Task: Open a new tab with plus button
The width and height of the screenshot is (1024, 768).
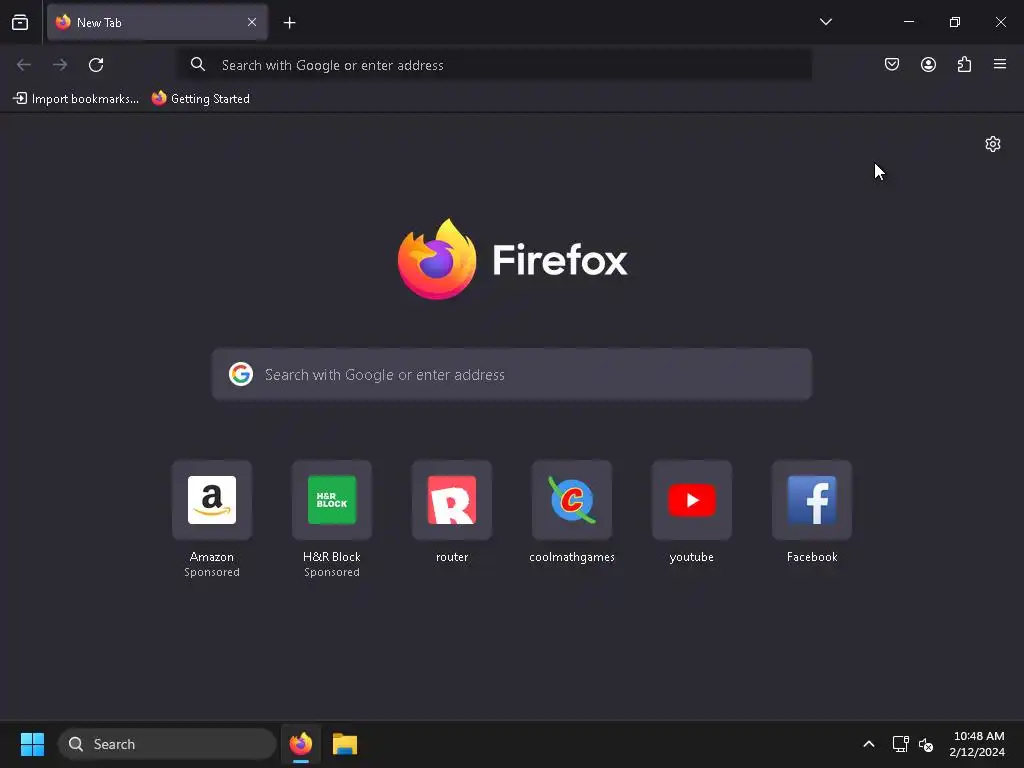Action: pyautogui.click(x=289, y=23)
